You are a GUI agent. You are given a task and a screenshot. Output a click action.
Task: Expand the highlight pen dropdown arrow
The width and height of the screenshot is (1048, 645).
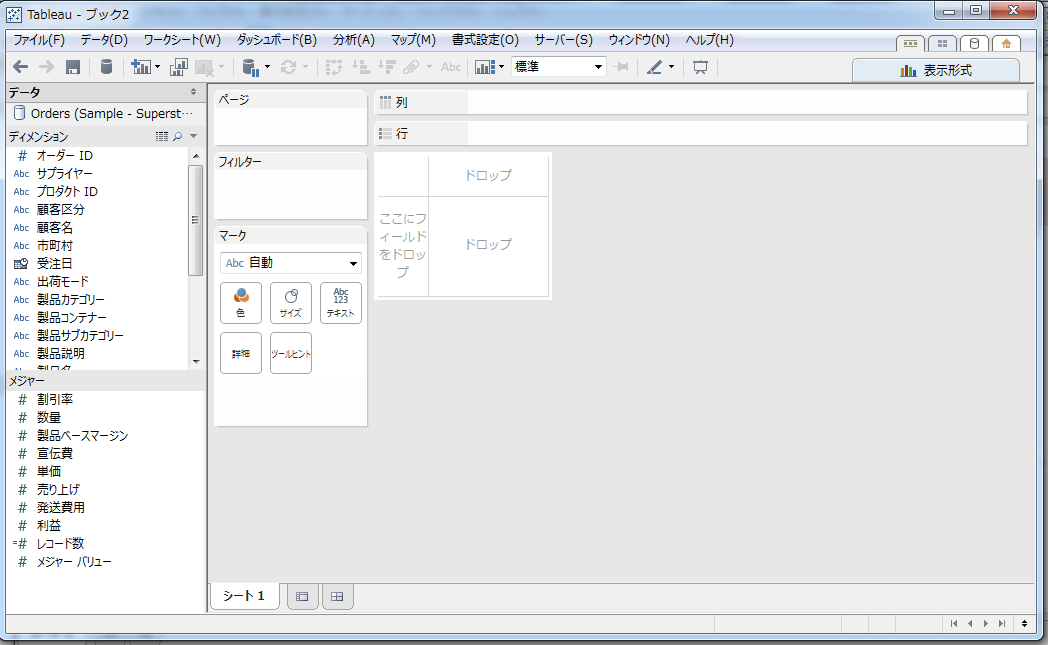[671, 67]
